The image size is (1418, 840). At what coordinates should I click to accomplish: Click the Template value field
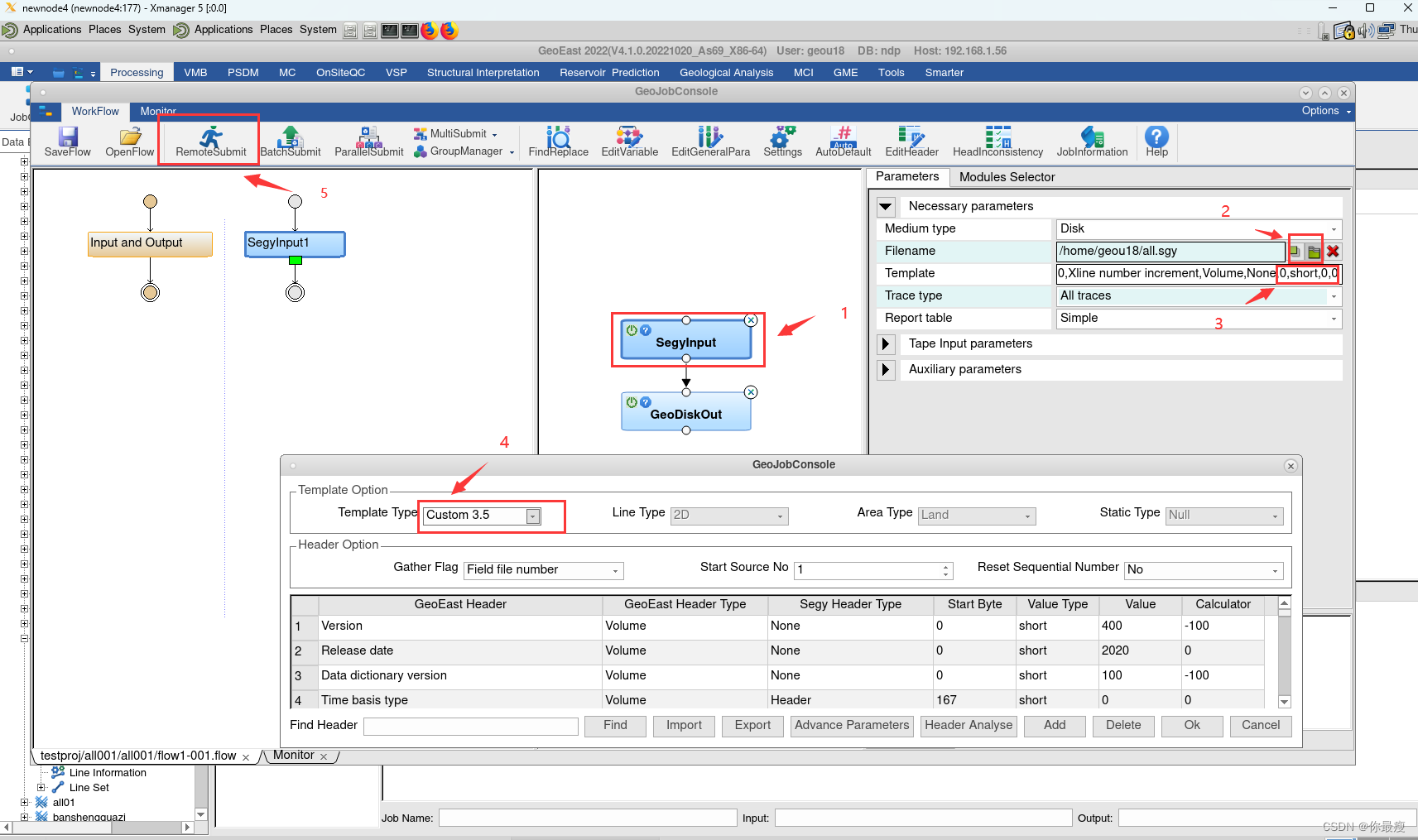click(1198, 274)
